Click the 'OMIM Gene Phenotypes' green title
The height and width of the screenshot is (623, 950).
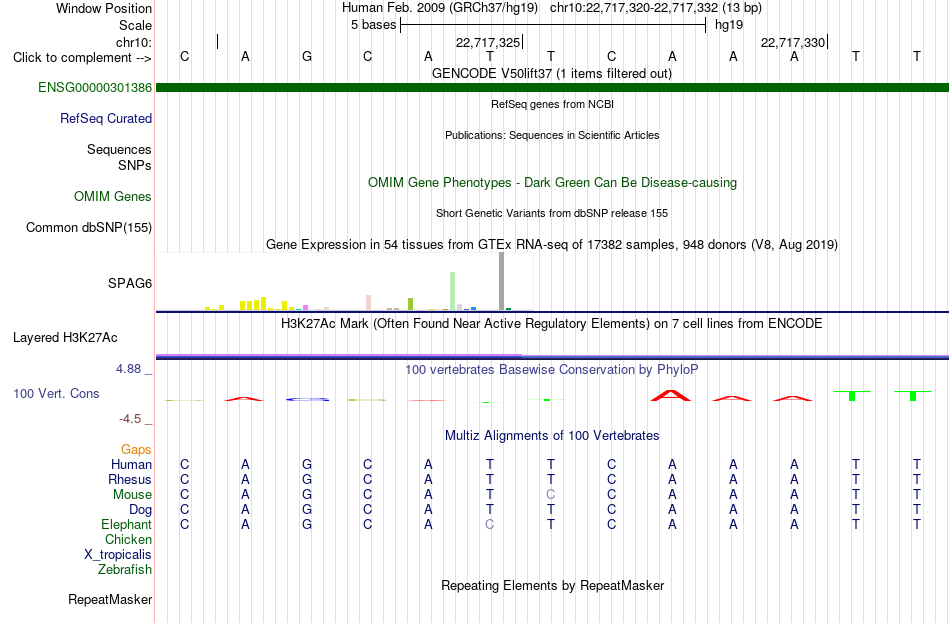(552, 182)
